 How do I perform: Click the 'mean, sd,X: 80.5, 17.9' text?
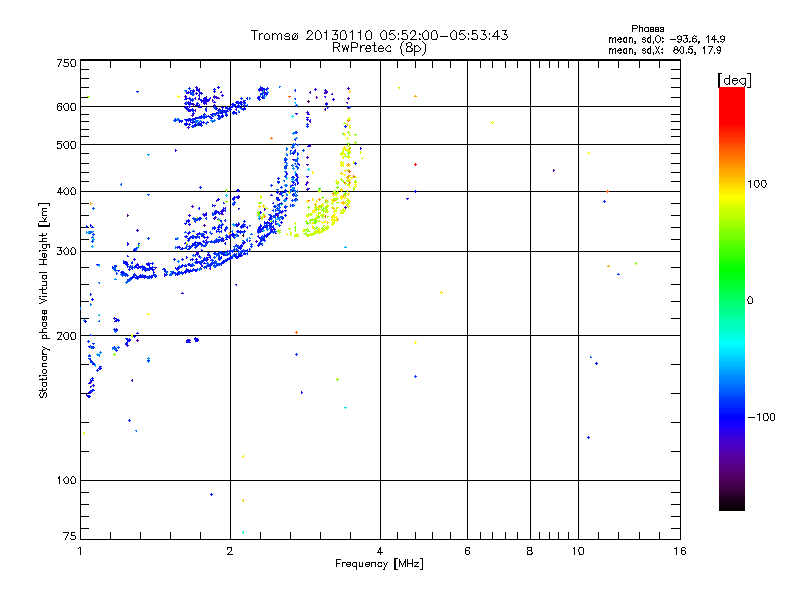click(664, 51)
